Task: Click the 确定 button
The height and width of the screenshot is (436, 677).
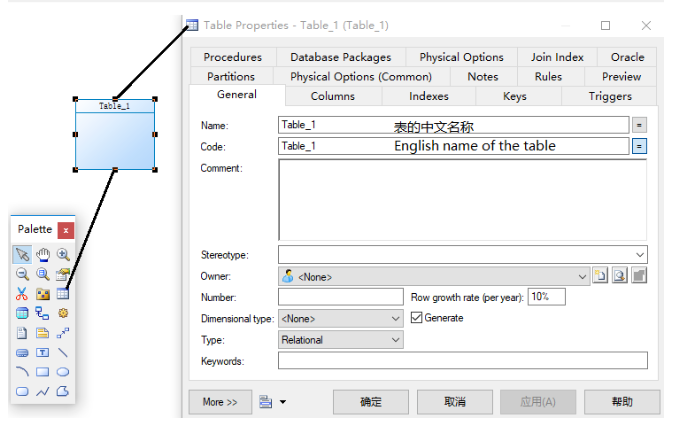Action: click(x=371, y=402)
